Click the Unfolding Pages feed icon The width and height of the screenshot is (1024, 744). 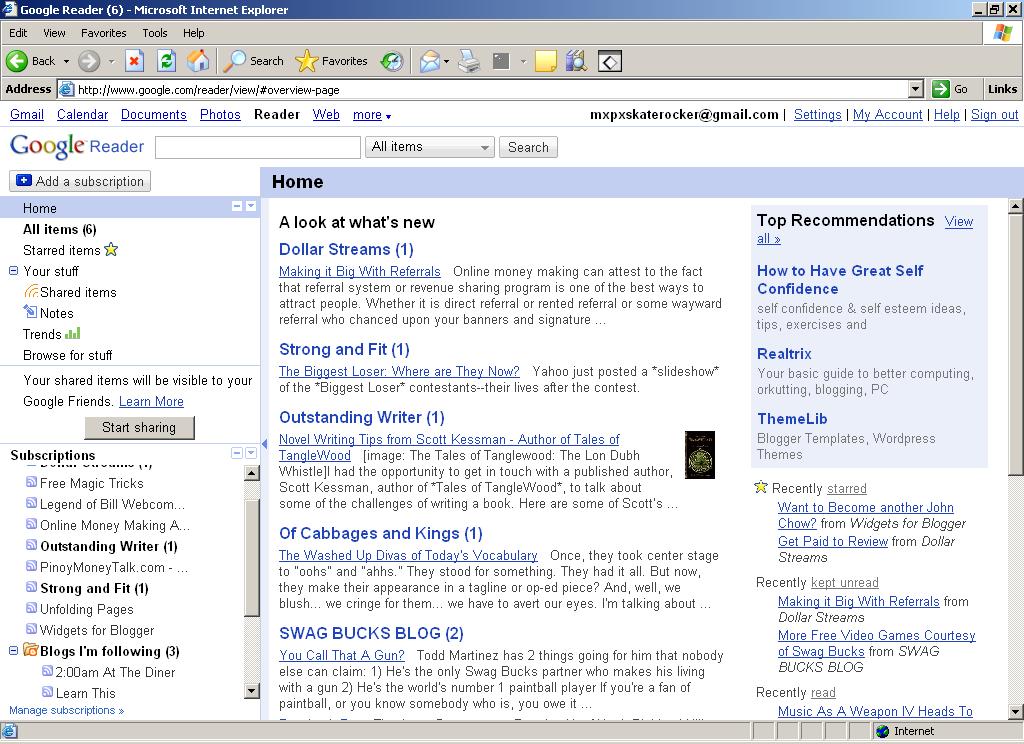coord(31,607)
